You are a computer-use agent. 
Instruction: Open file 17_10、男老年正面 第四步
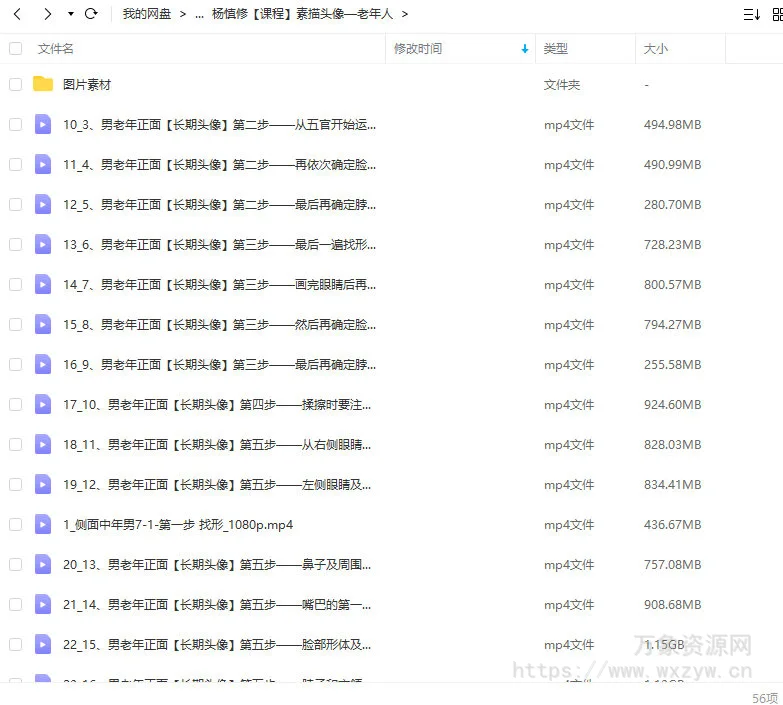(217, 404)
